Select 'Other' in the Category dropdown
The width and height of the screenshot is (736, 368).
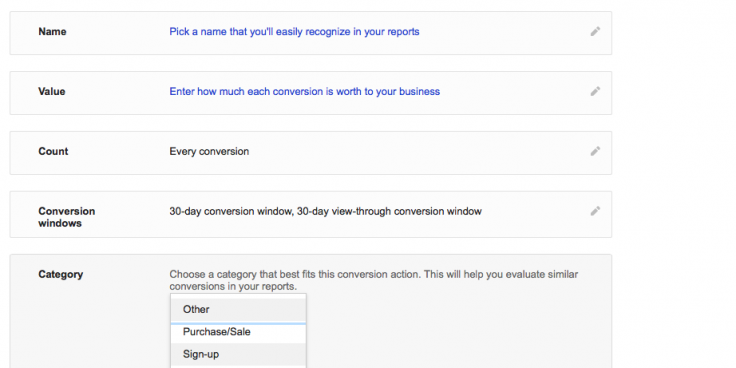(x=238, y=309)
